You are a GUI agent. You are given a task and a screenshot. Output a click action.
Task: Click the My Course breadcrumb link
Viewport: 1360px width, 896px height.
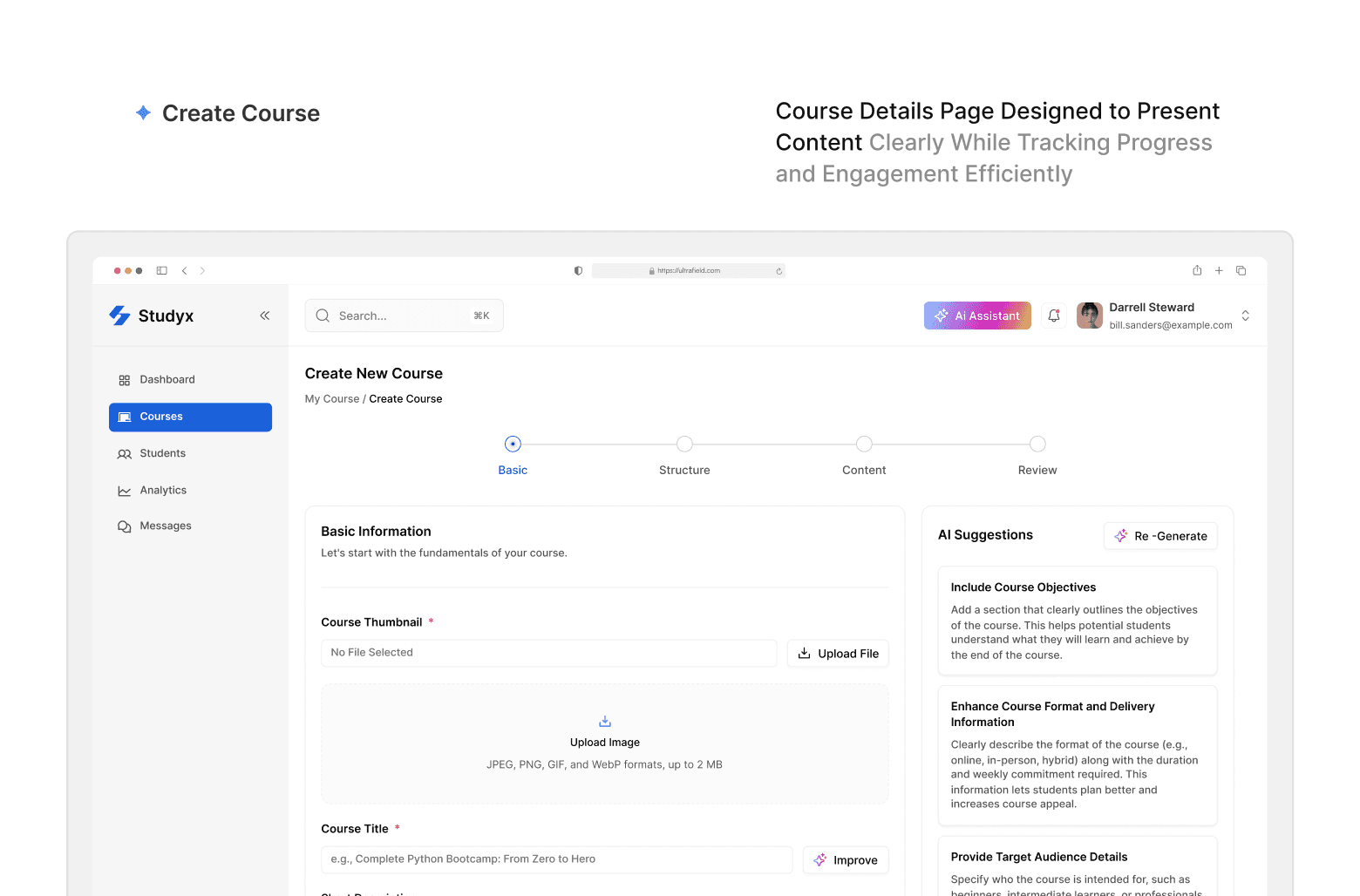pos(332,399)
